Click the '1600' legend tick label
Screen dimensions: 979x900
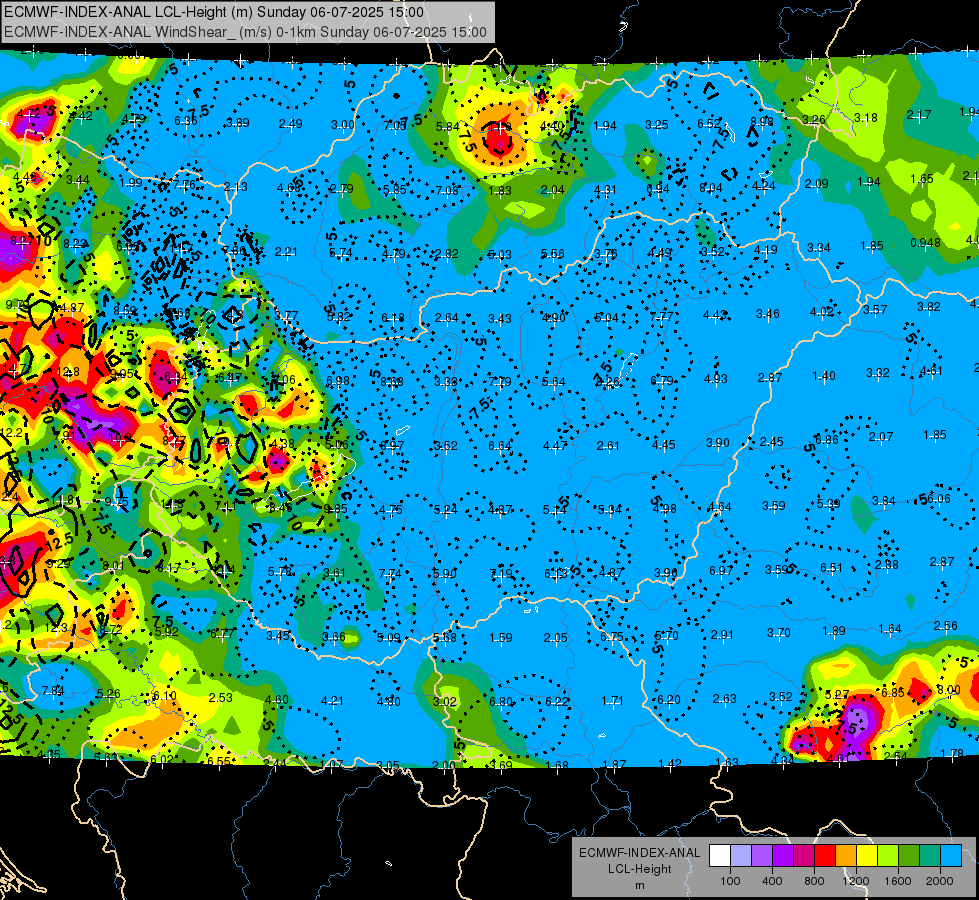tap(897, 881)
